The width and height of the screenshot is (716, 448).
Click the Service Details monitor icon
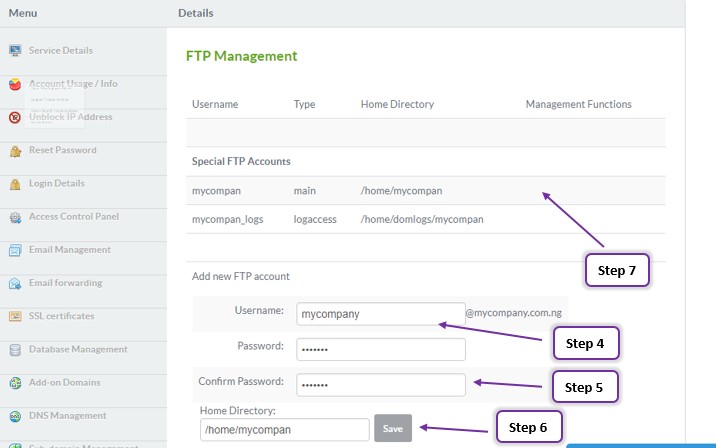[15, 51]
